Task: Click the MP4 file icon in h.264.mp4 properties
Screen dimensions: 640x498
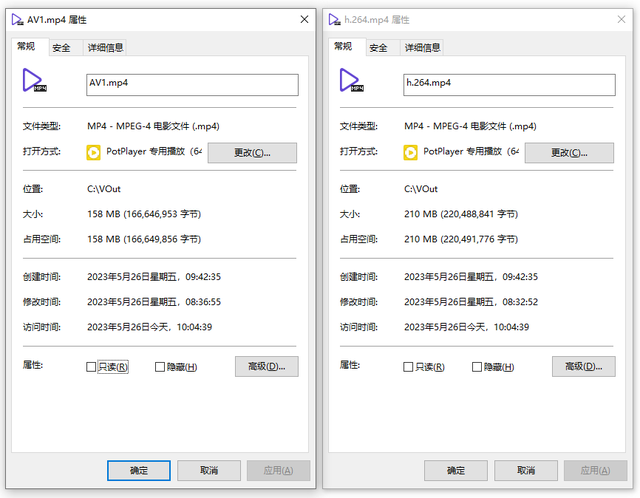Action: click(x=351, y=81)
